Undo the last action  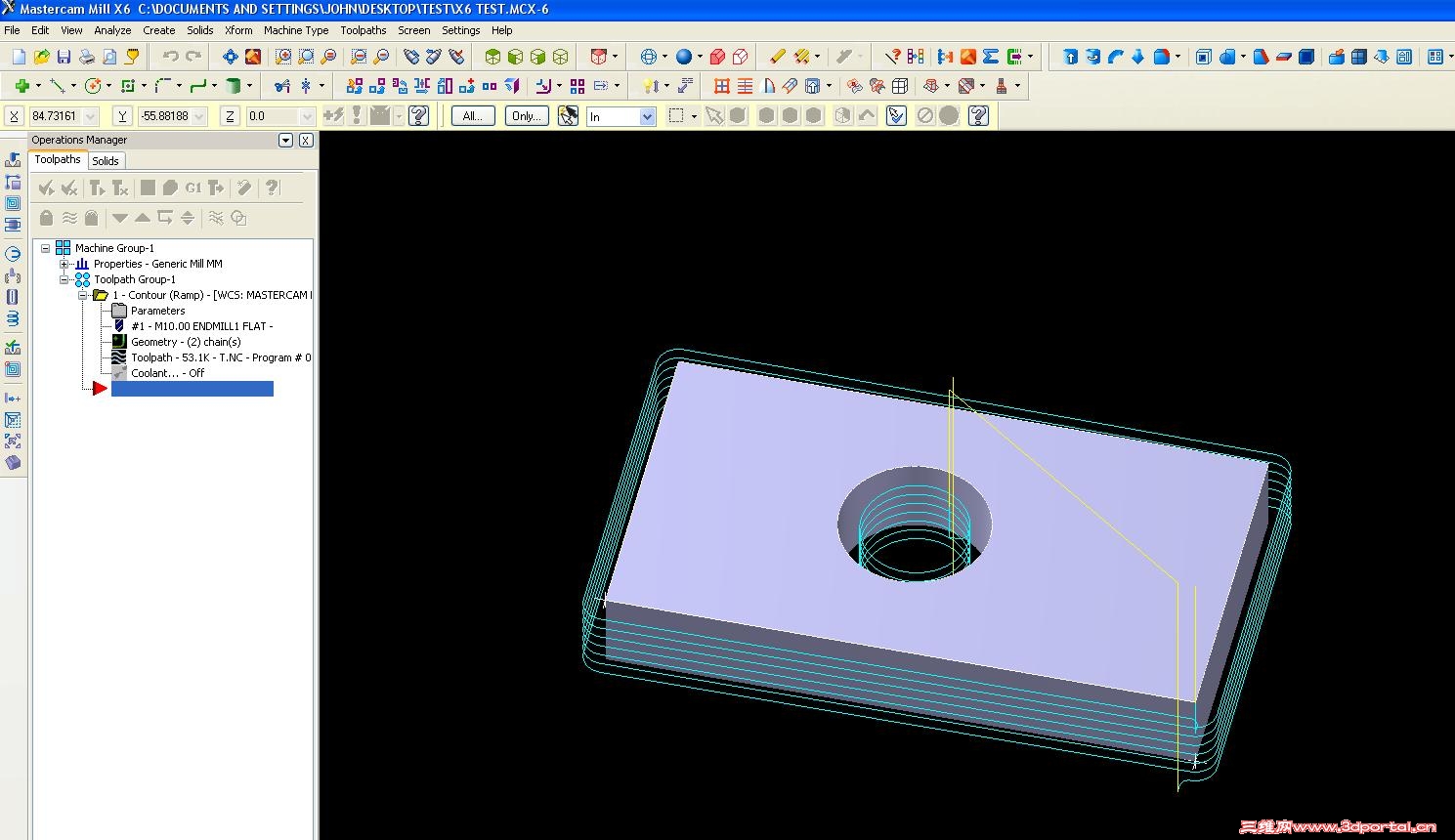170,57
